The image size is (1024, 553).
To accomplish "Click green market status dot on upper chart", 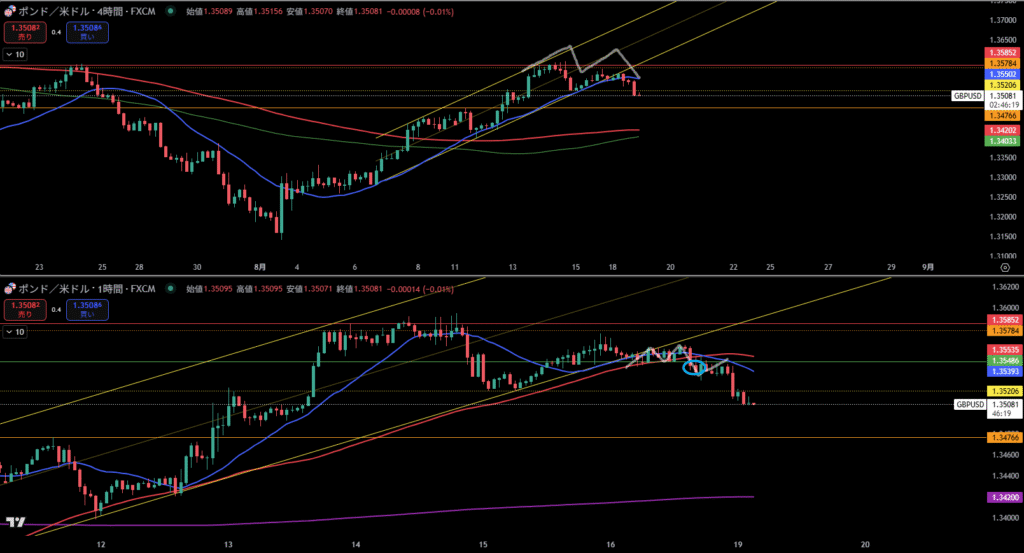I will tap(171, 11).
